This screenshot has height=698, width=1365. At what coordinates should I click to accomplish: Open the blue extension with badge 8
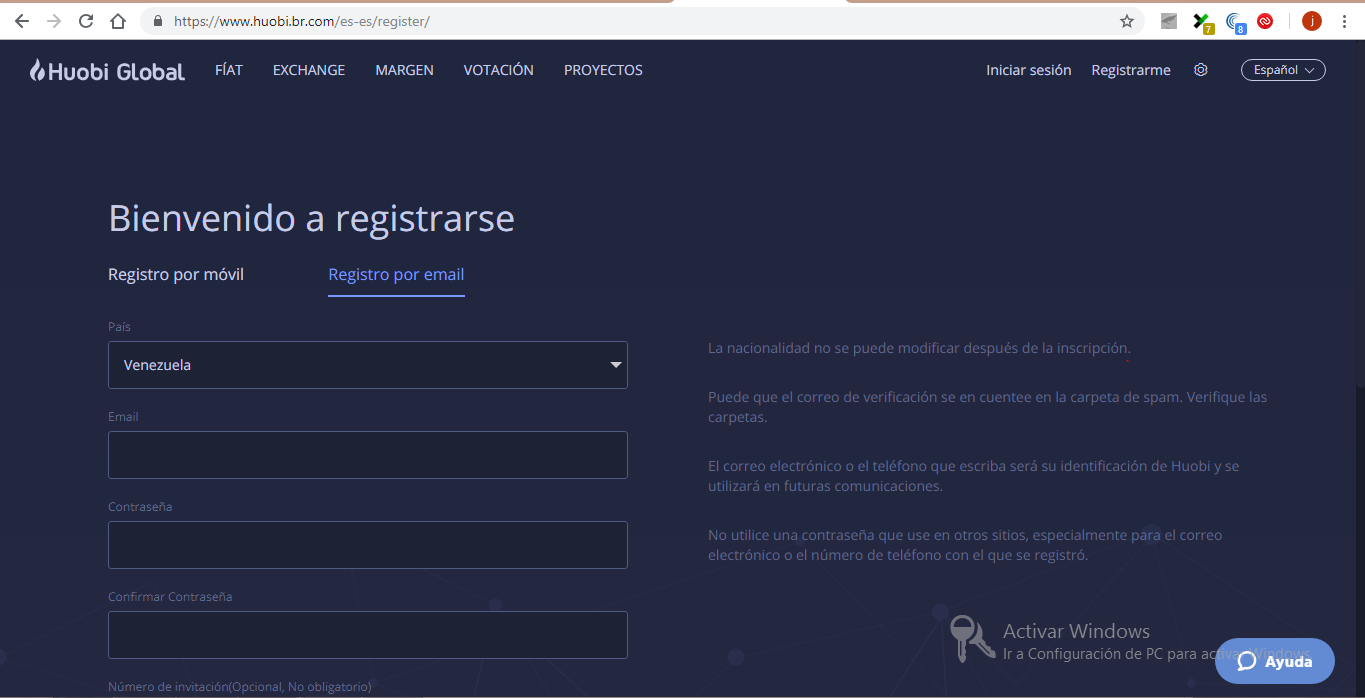click(x=1235, y=22)
